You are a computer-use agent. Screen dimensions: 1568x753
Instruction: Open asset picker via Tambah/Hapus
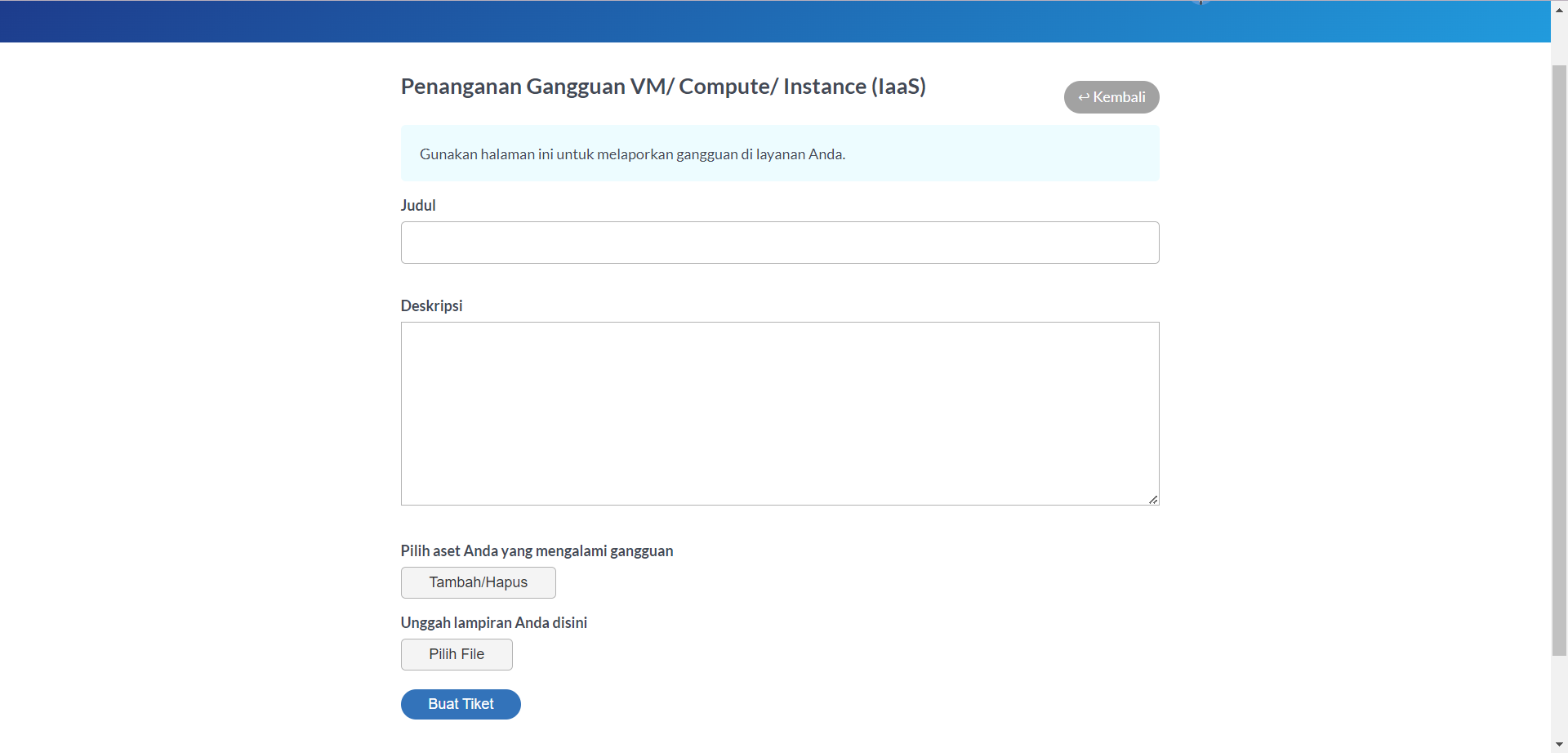(x=478, y=582)
